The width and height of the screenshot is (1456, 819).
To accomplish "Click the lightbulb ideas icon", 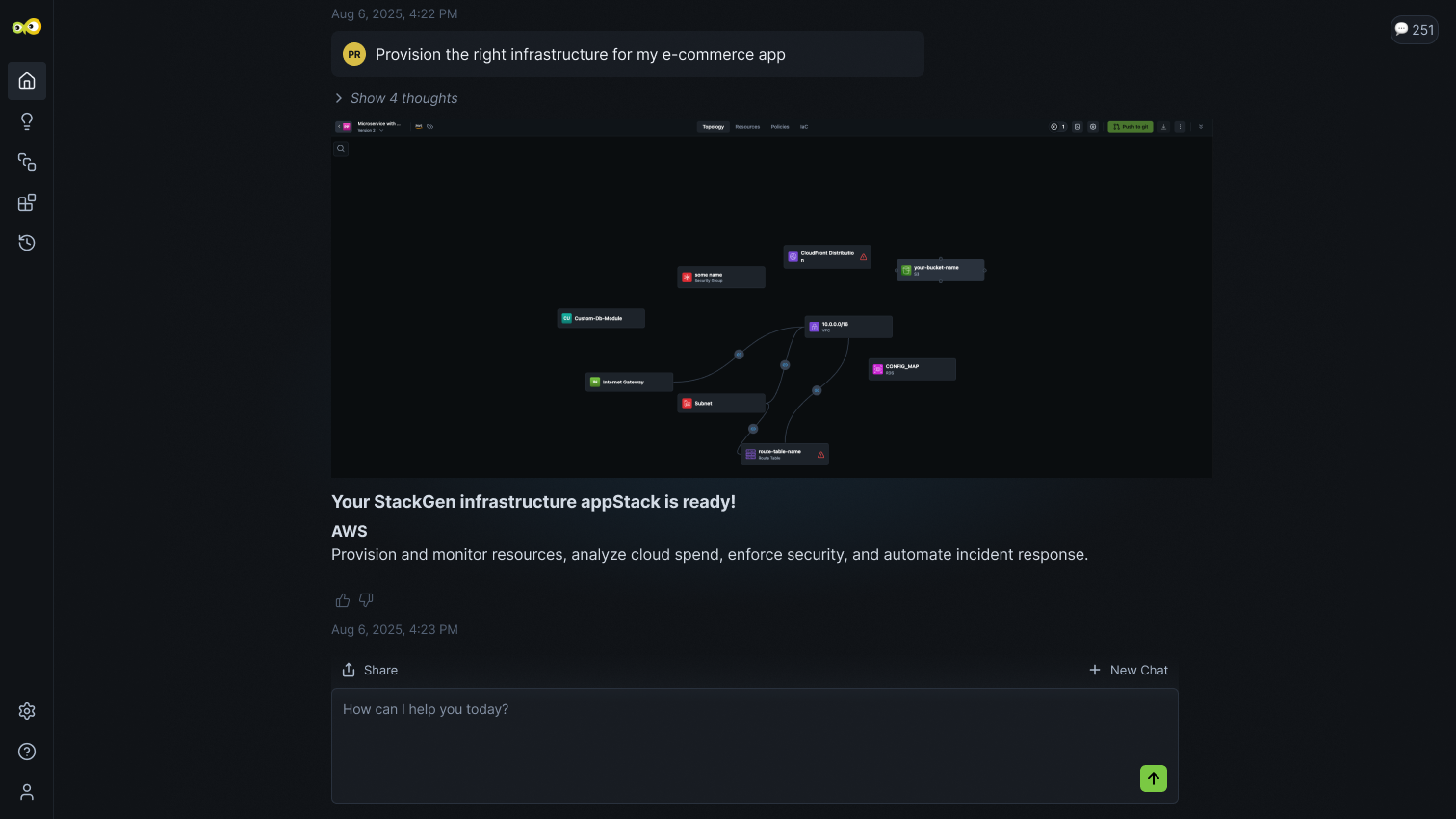I will pos(27,121).
